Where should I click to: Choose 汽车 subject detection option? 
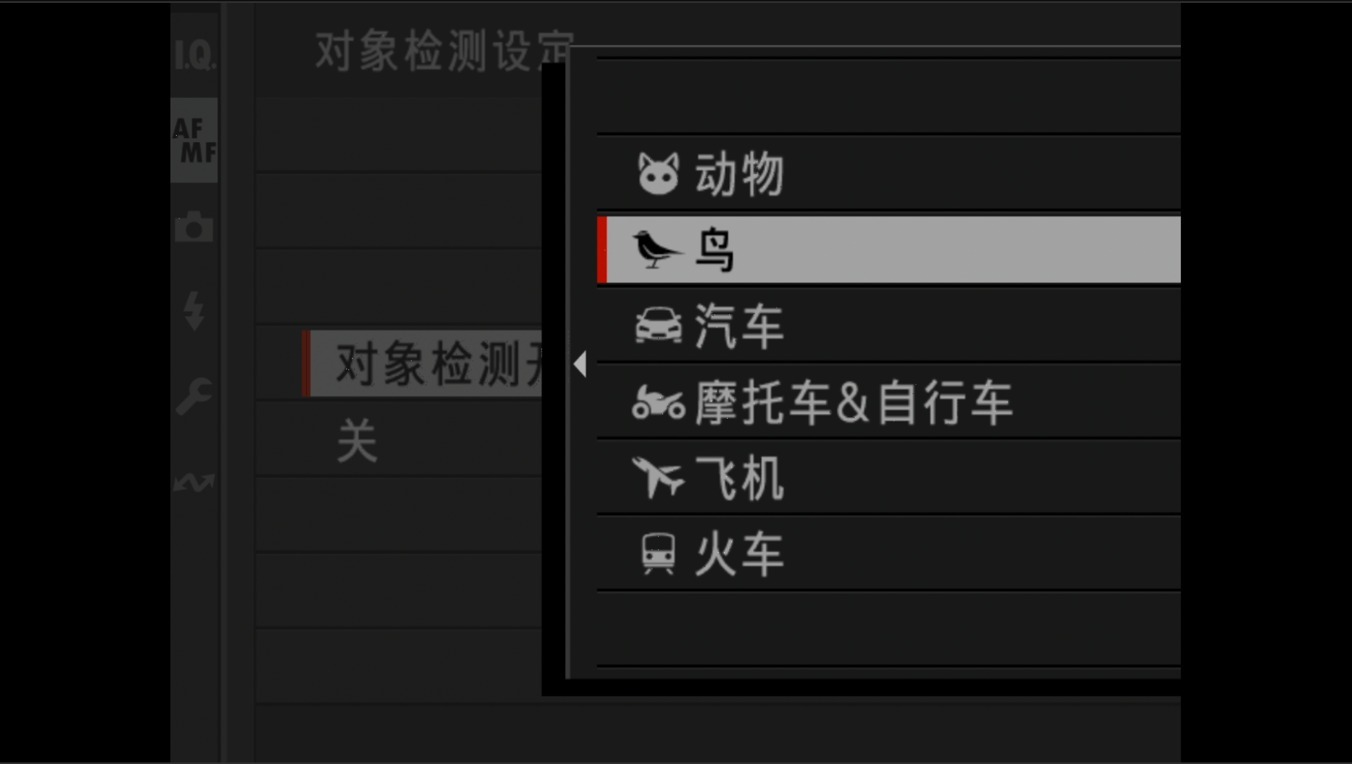(888, 326)
